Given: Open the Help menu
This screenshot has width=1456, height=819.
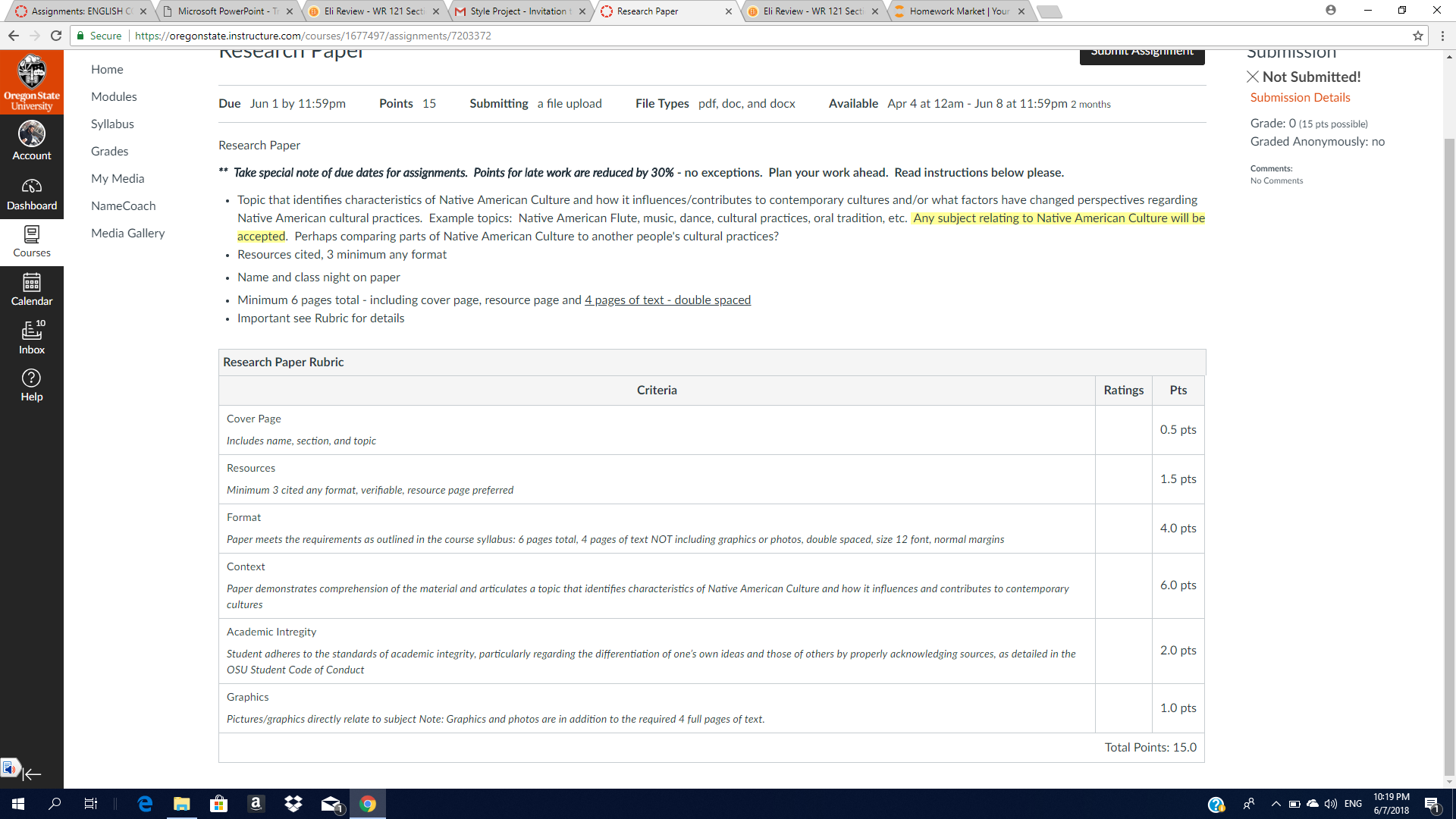Looking at the screenshot, I should tap(32, 385).
